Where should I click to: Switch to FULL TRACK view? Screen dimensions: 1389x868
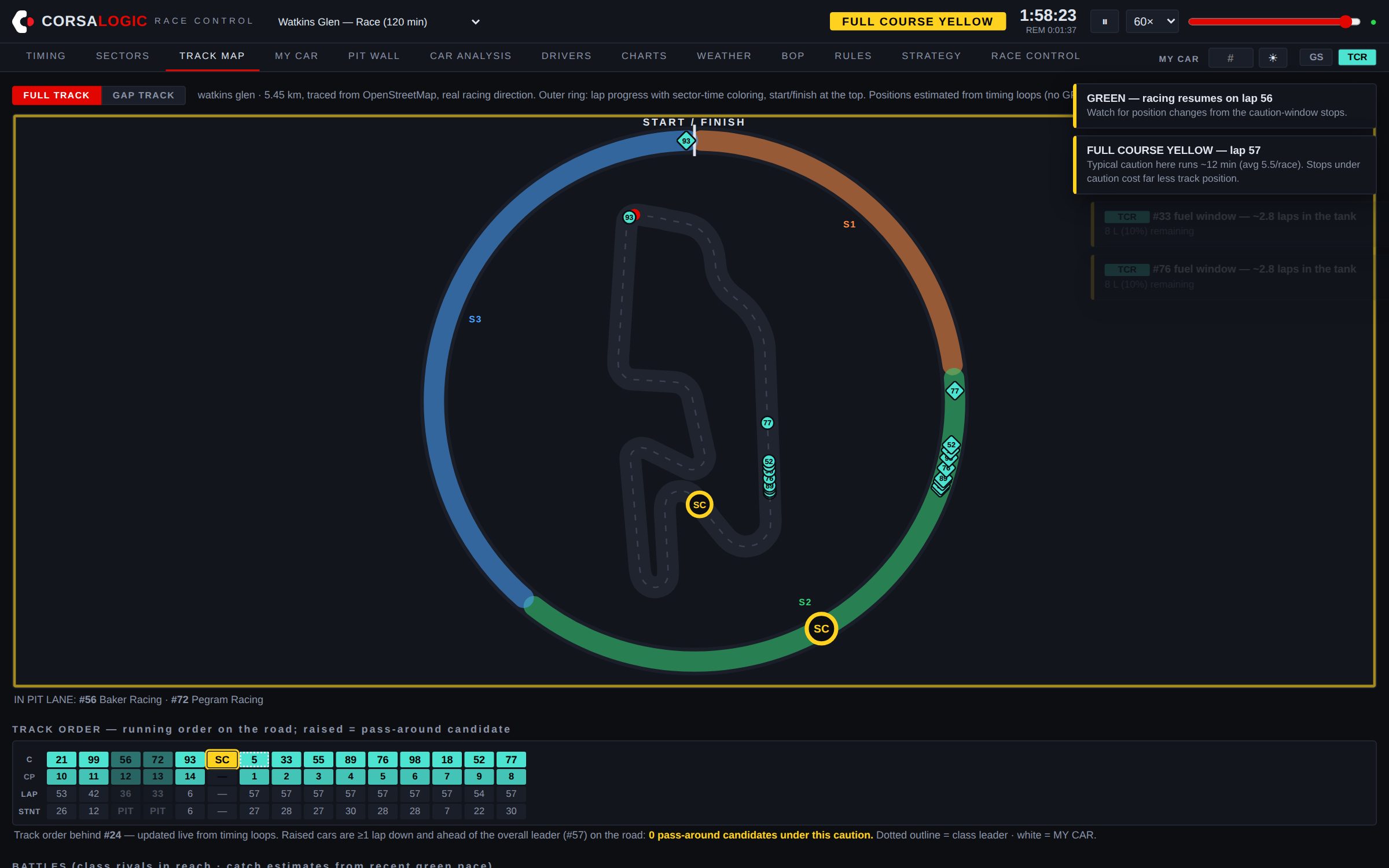(56, 95)
